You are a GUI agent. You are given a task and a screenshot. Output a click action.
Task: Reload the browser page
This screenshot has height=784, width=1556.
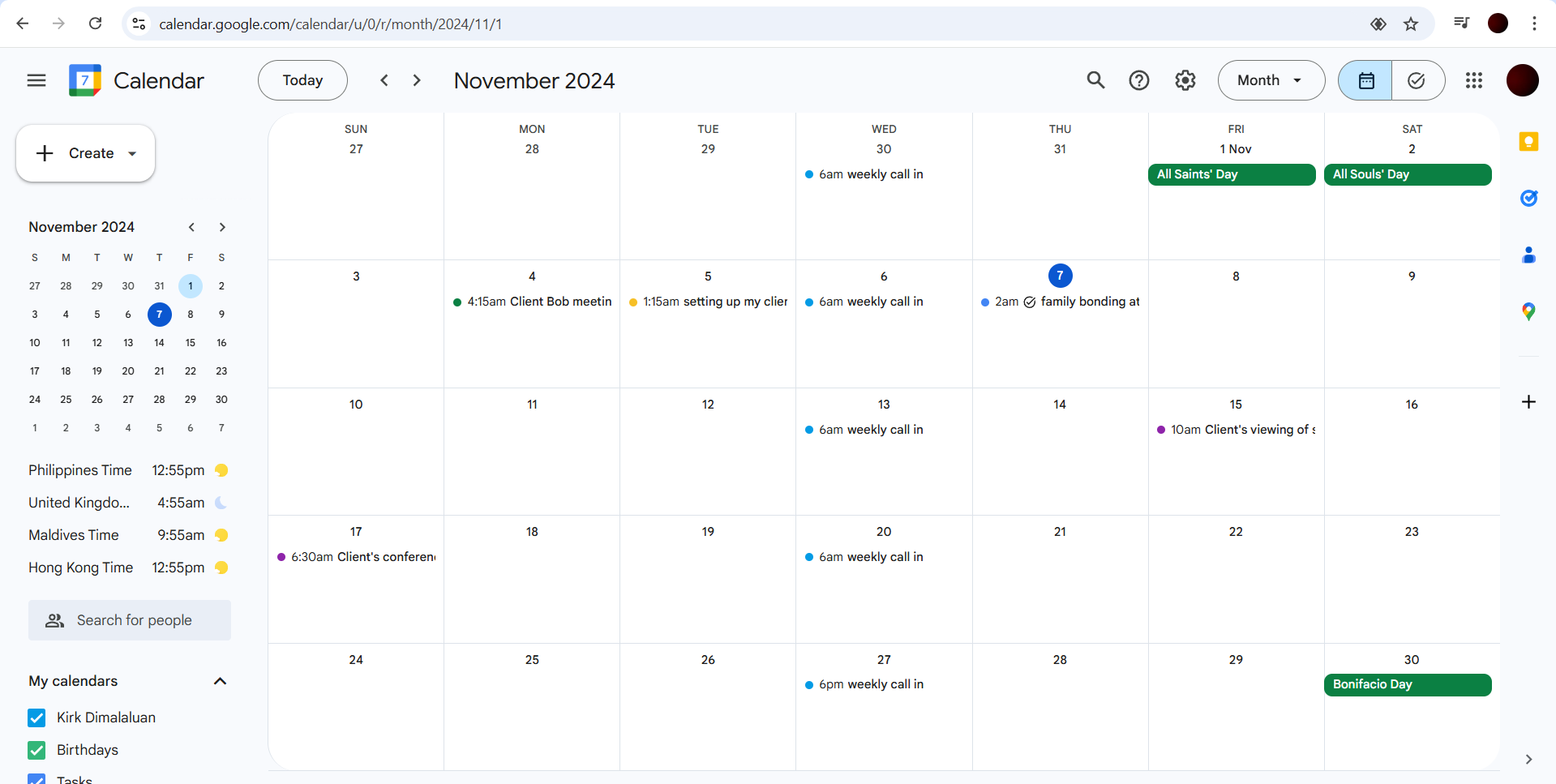[x=96, y=24]
